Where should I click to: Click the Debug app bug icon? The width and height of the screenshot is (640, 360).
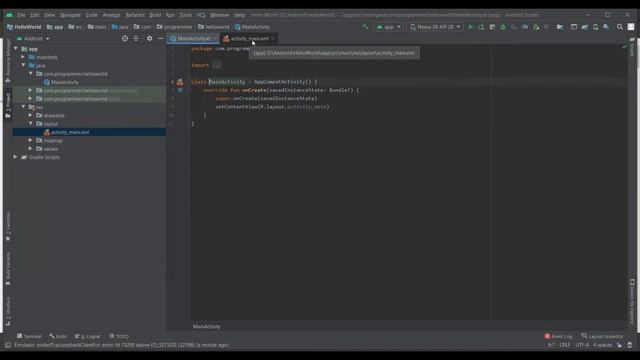[x=503, y=27]
